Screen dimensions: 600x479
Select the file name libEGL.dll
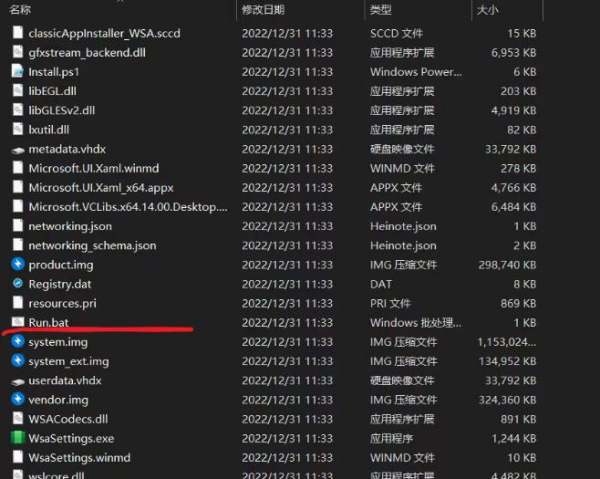pyautogui.click(x=52, y=91)
